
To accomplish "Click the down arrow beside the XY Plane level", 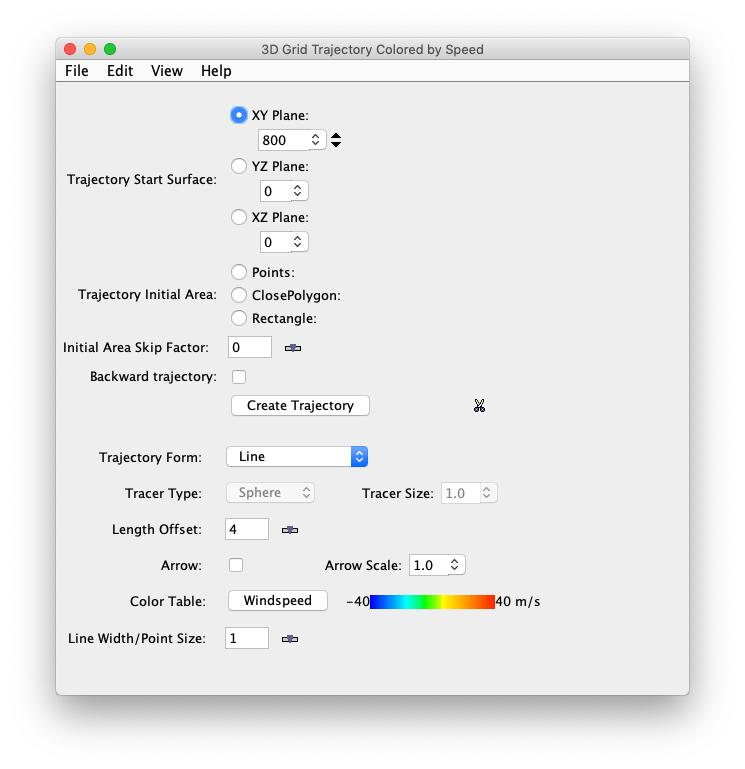I will tap(336, 145).
